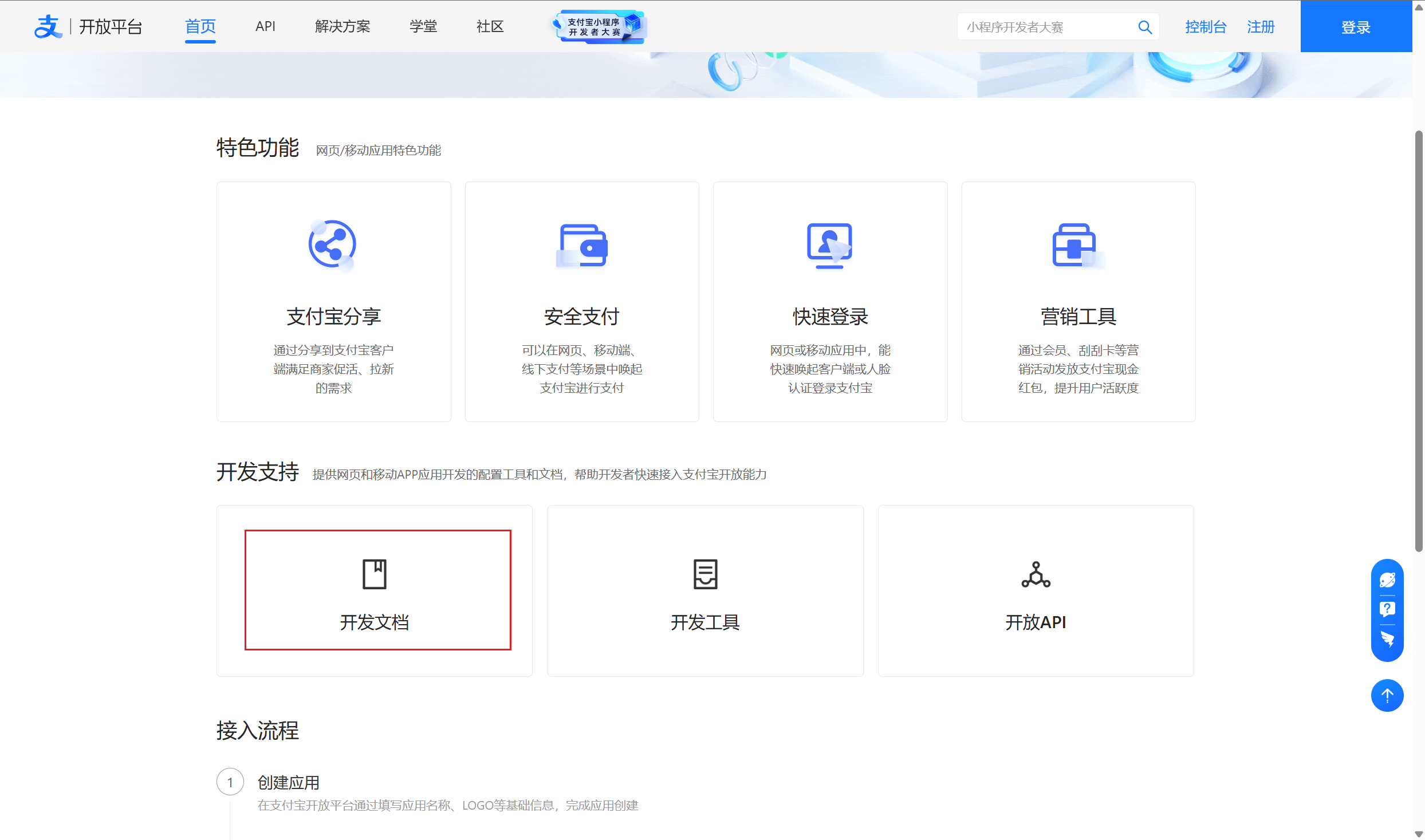Click the back-to-top arrow button
The height and width of the screenshot is (840, 1425).
(x=1387, y=695)
